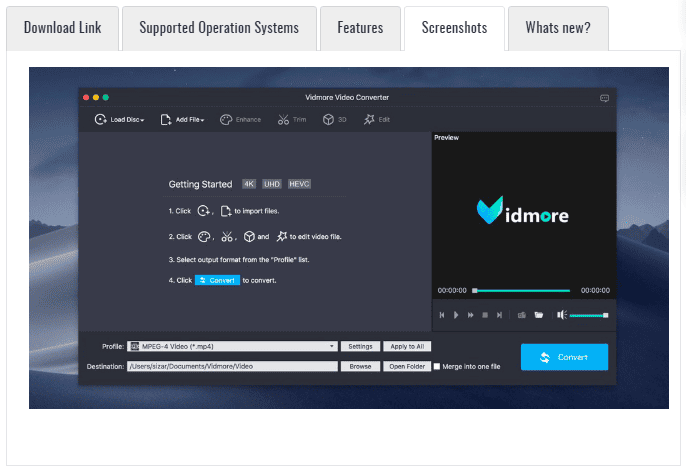Click the 4K badge
This screenshot has height=468, width=686.
(x=249, y=184)
